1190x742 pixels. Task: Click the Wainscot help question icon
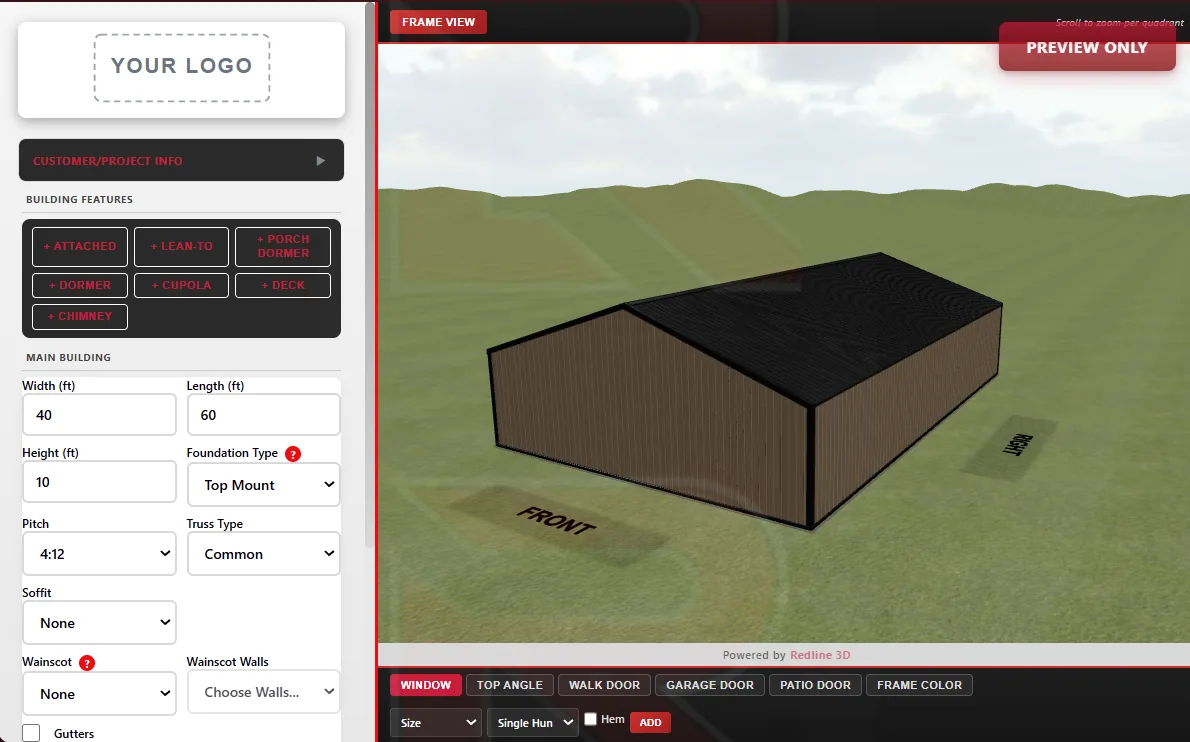87,663
